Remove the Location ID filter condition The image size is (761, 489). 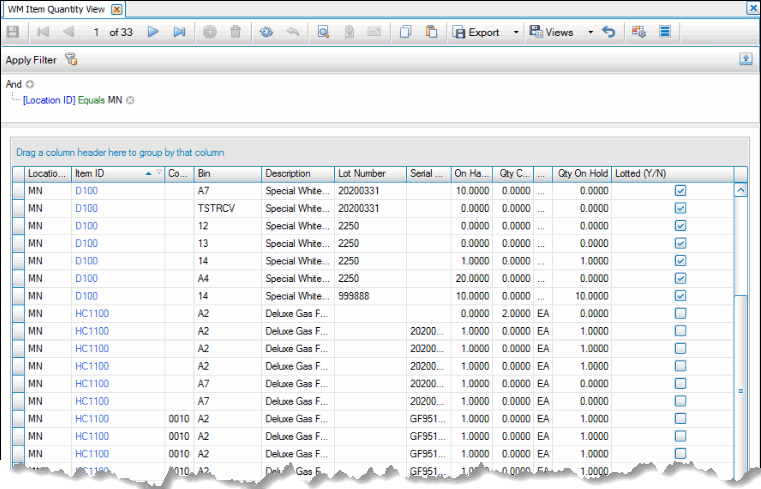pos(130,100)
